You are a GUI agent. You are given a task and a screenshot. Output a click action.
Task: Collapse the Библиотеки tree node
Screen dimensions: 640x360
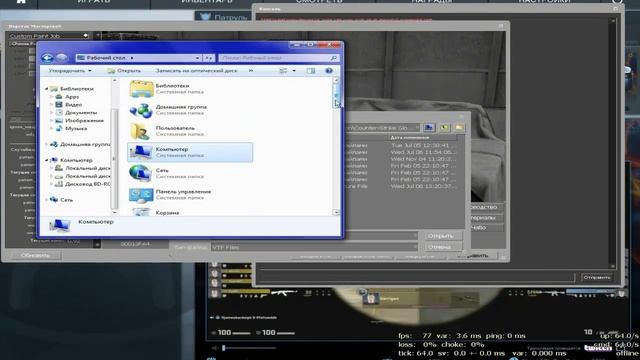(x=47, y=89)
